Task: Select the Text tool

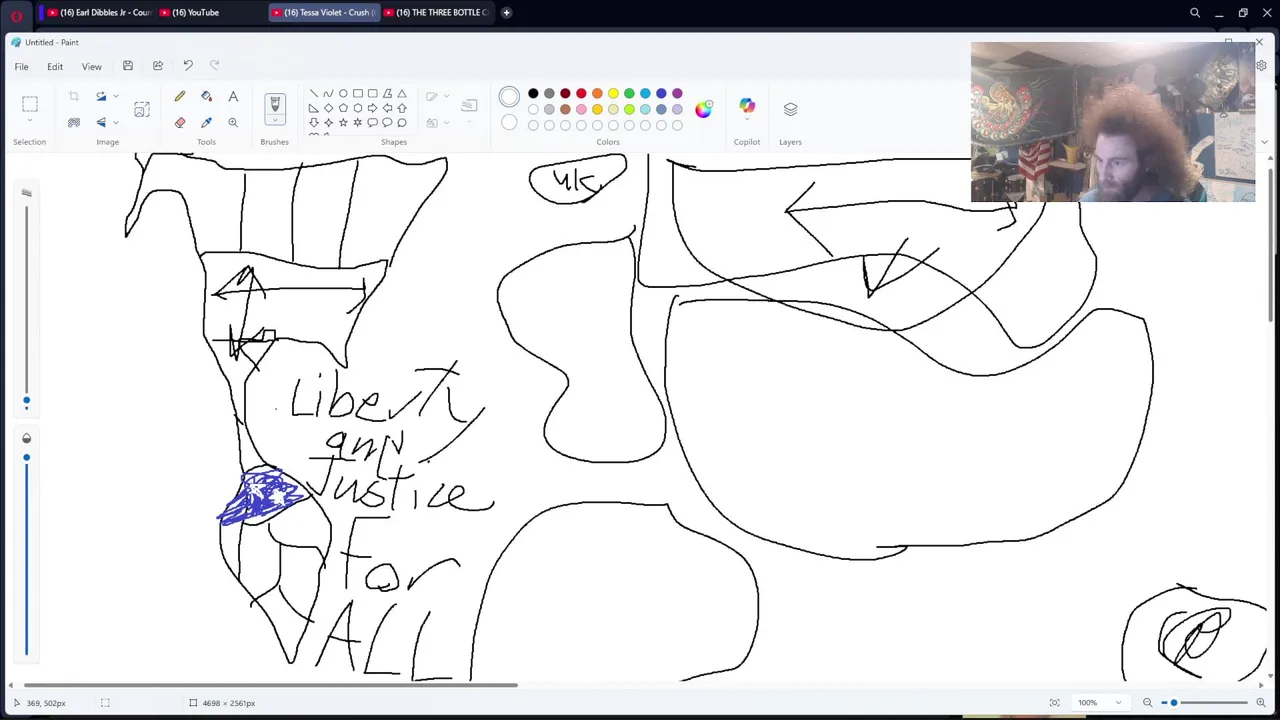Action: [x=233, y=96]
